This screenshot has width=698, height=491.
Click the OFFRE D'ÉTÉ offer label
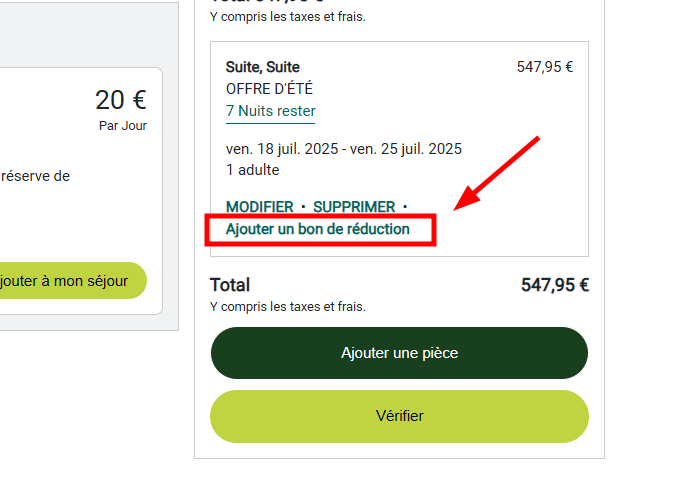[x=269, y=89]
